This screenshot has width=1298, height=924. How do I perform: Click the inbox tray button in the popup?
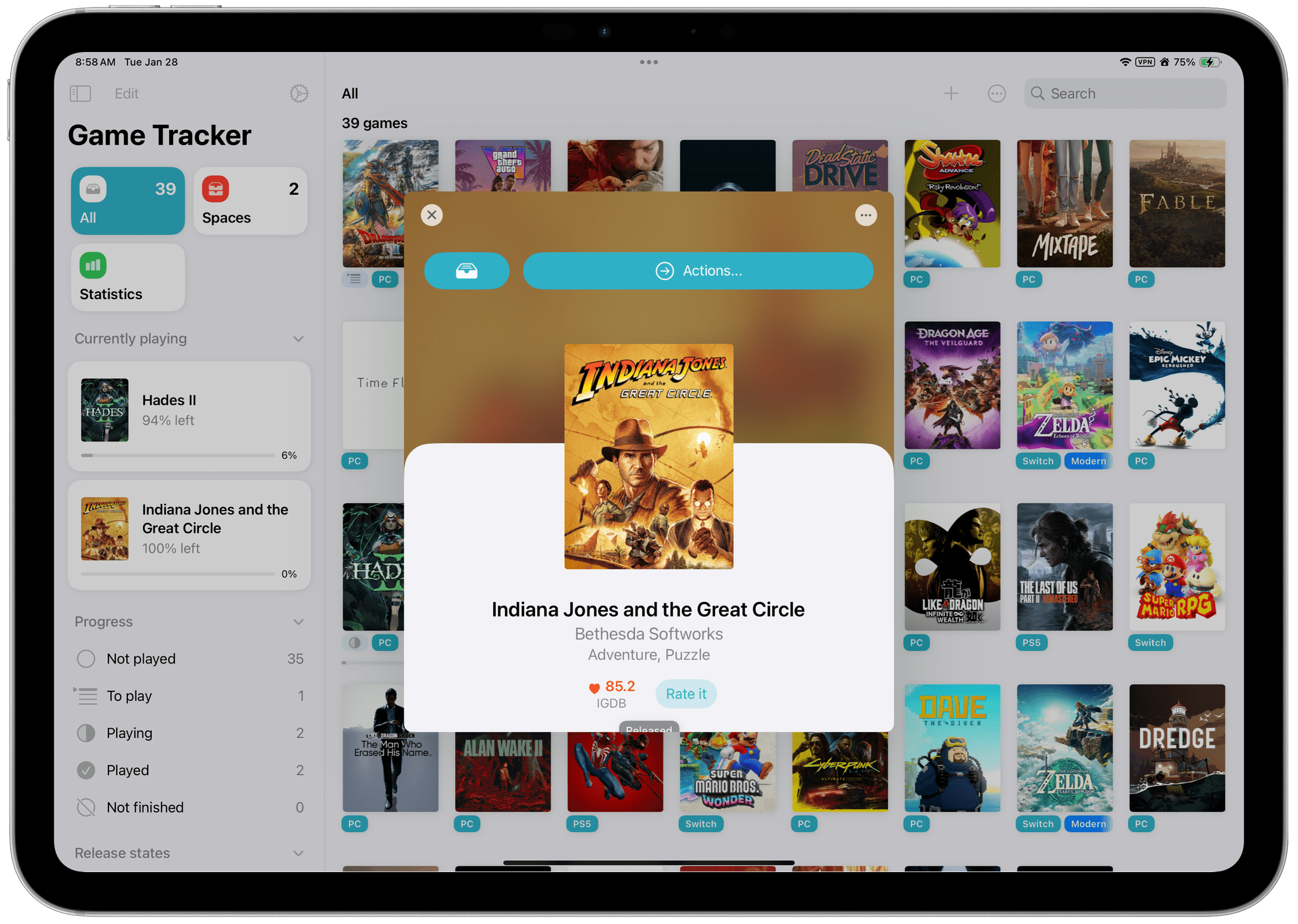466,271
